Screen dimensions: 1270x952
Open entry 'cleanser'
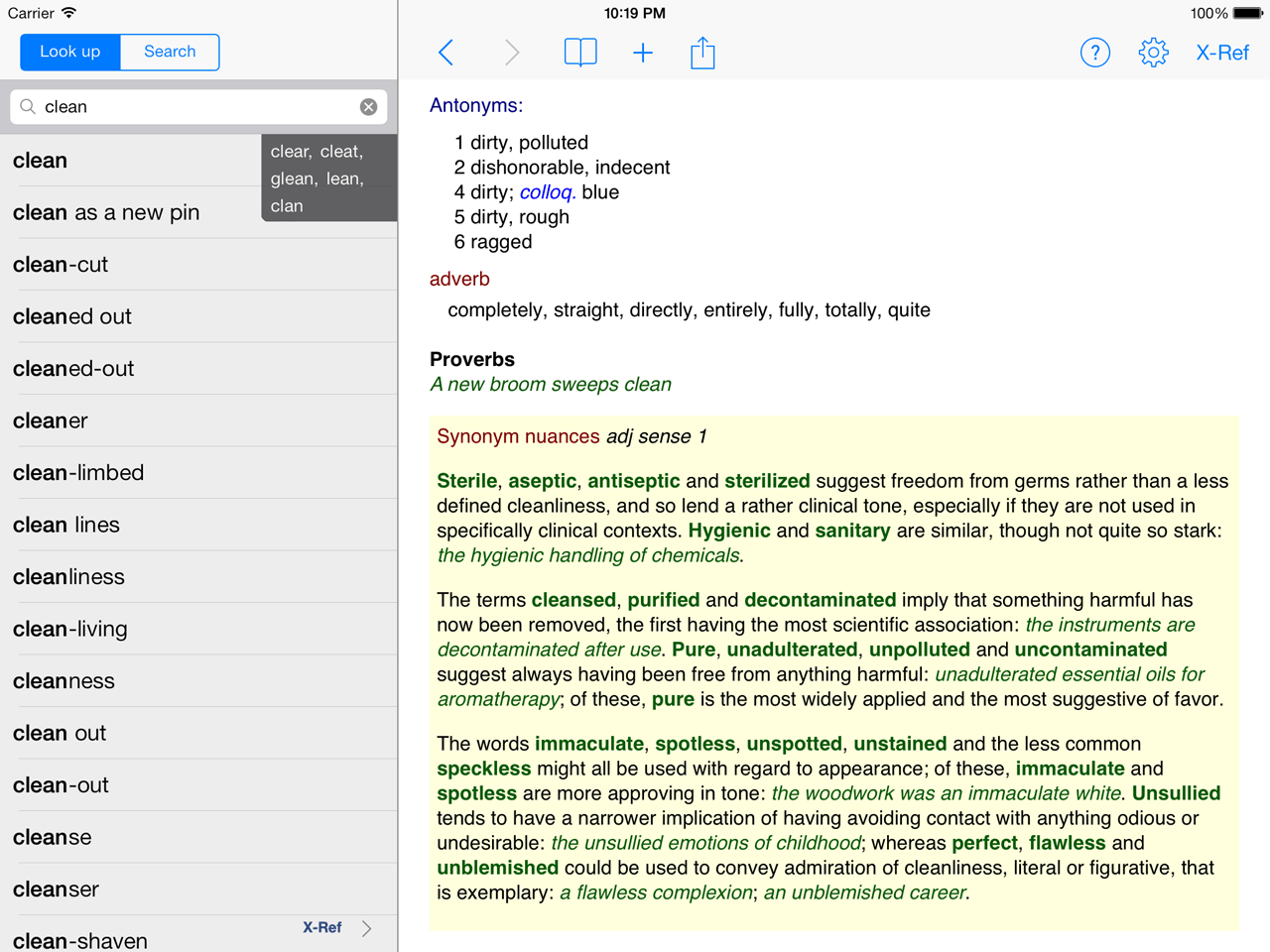[198, 890]
